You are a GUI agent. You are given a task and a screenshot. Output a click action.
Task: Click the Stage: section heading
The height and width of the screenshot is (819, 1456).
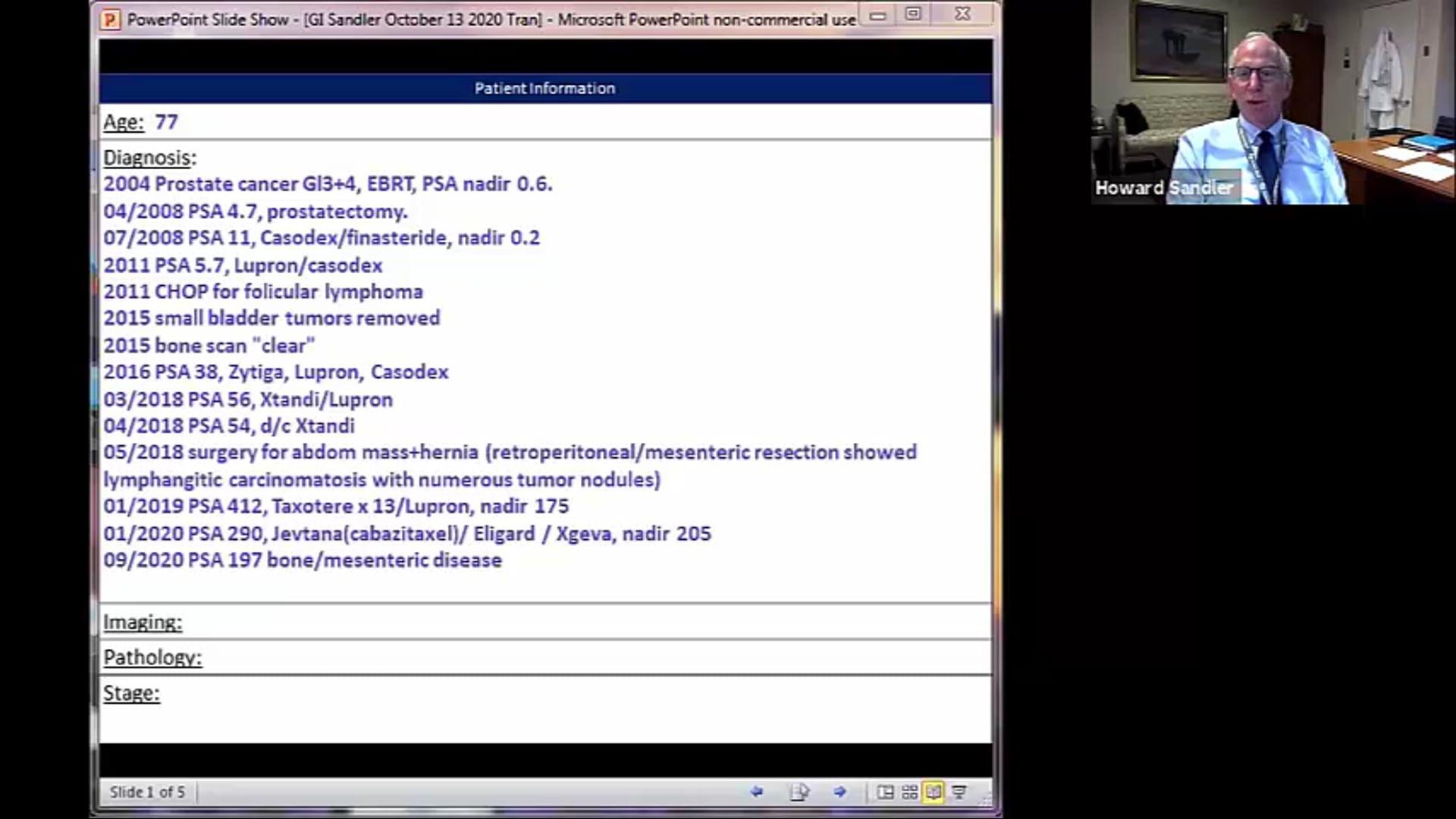tap(131, 692)
